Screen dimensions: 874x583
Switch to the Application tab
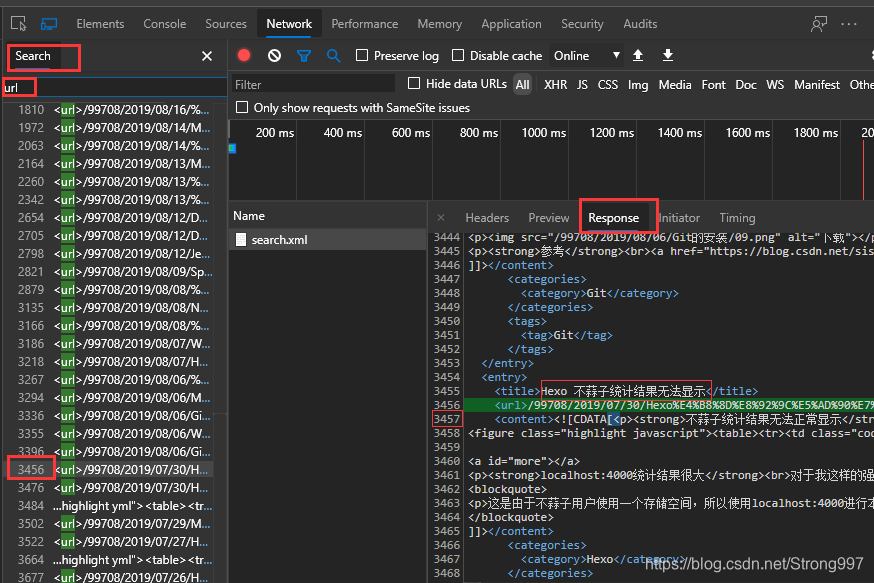(511, 24)
